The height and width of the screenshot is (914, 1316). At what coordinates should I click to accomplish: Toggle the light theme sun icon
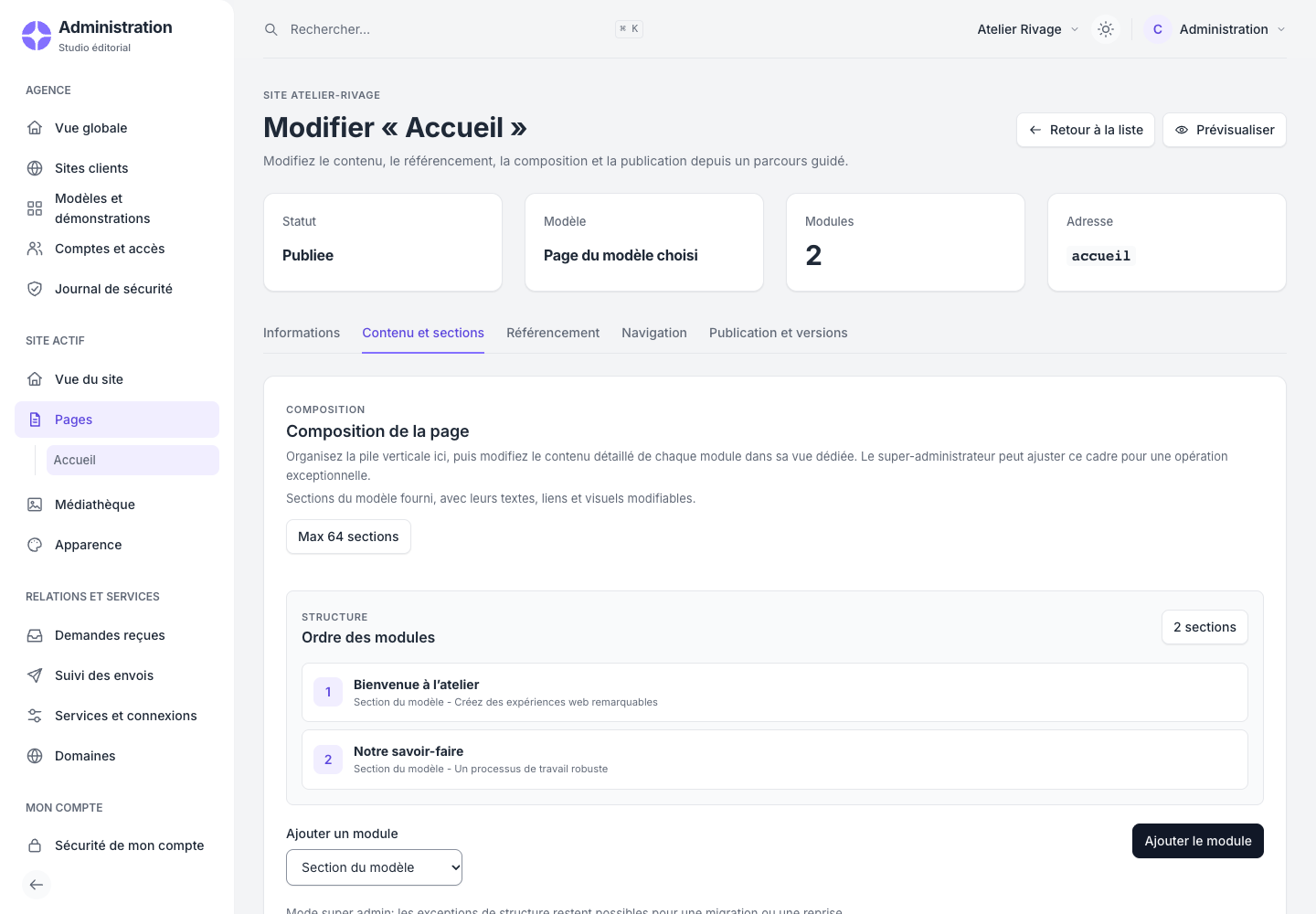[x=1106, y=29]
